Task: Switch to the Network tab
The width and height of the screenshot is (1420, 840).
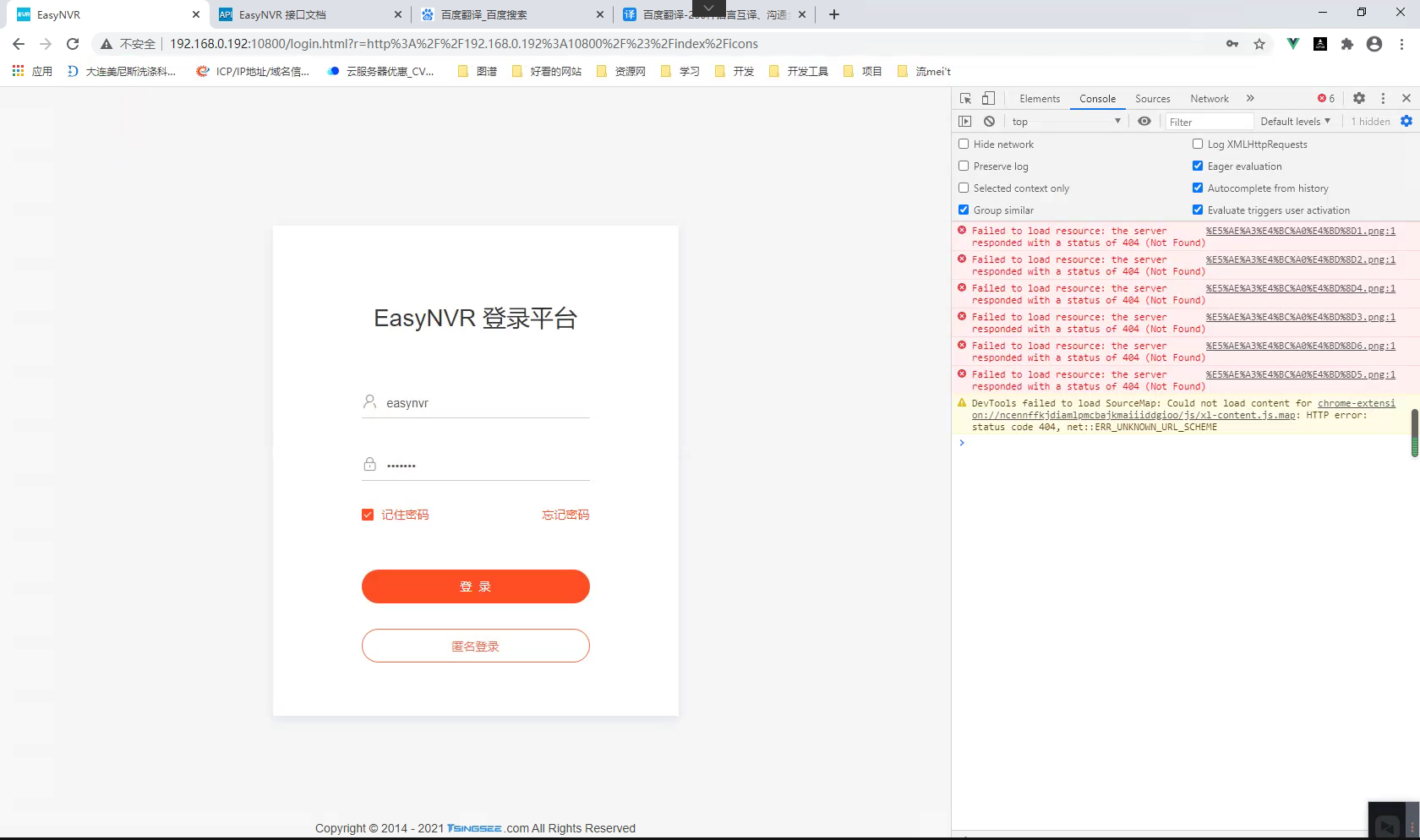Action: tap(1210, 98)
